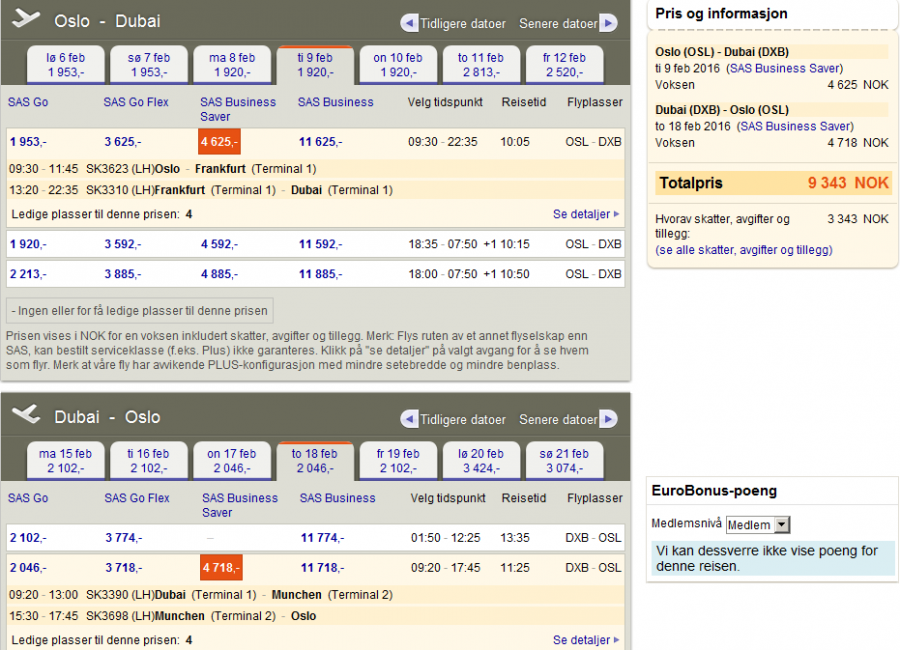This screenshot has width=900, height=650.
Task: Click the previous dates arrow for Oslo - Dubai
Action: tap(409, 23)
